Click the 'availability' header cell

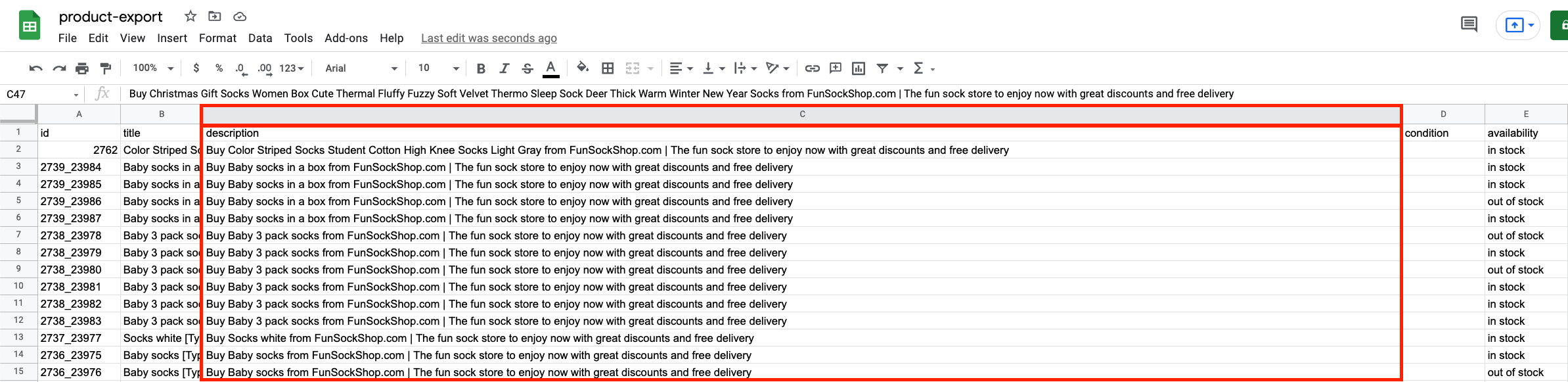pyautogui.click(x=1526, y=133)
